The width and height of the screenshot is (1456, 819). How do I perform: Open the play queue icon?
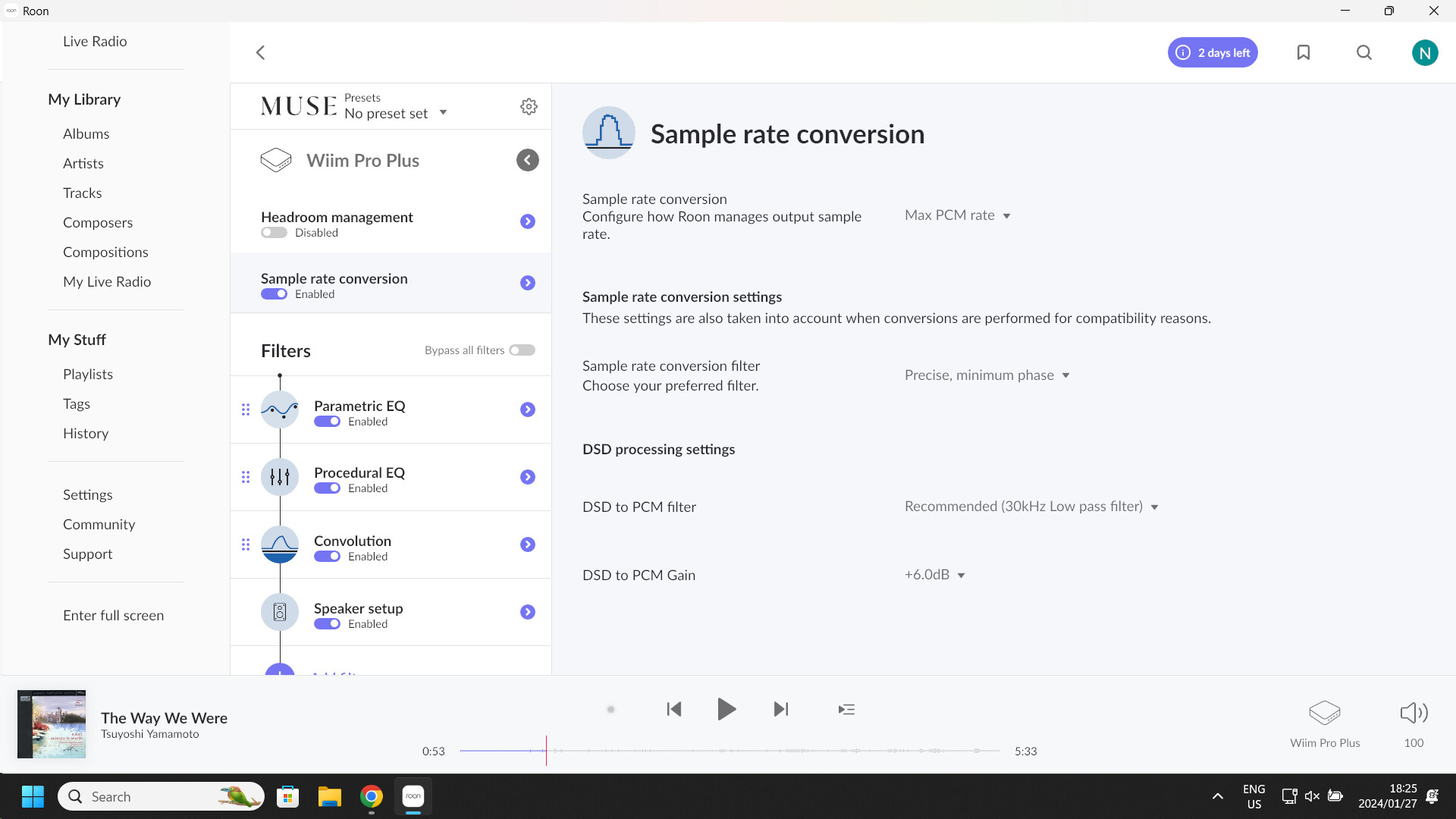[x=846, y=709]
